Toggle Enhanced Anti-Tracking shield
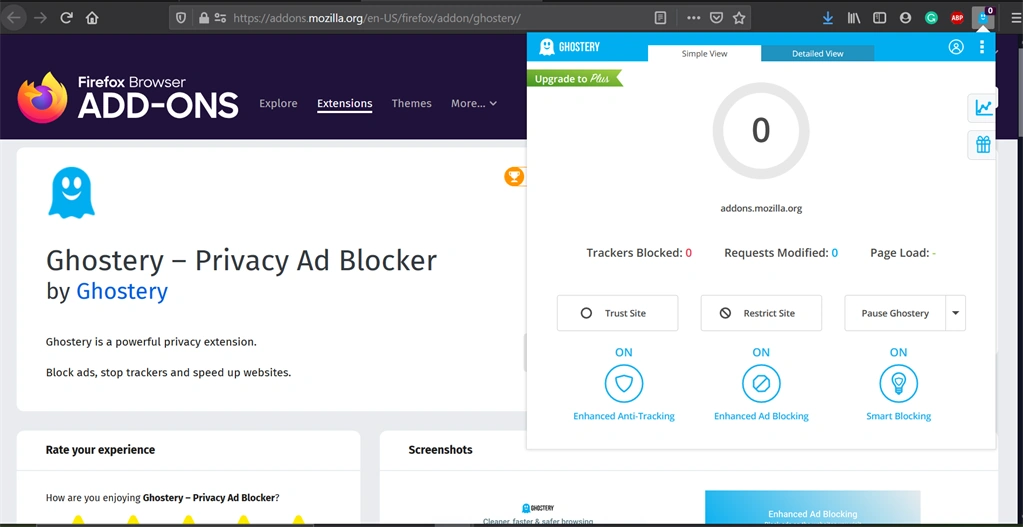1023x527 pixels. tap(624, 384)
